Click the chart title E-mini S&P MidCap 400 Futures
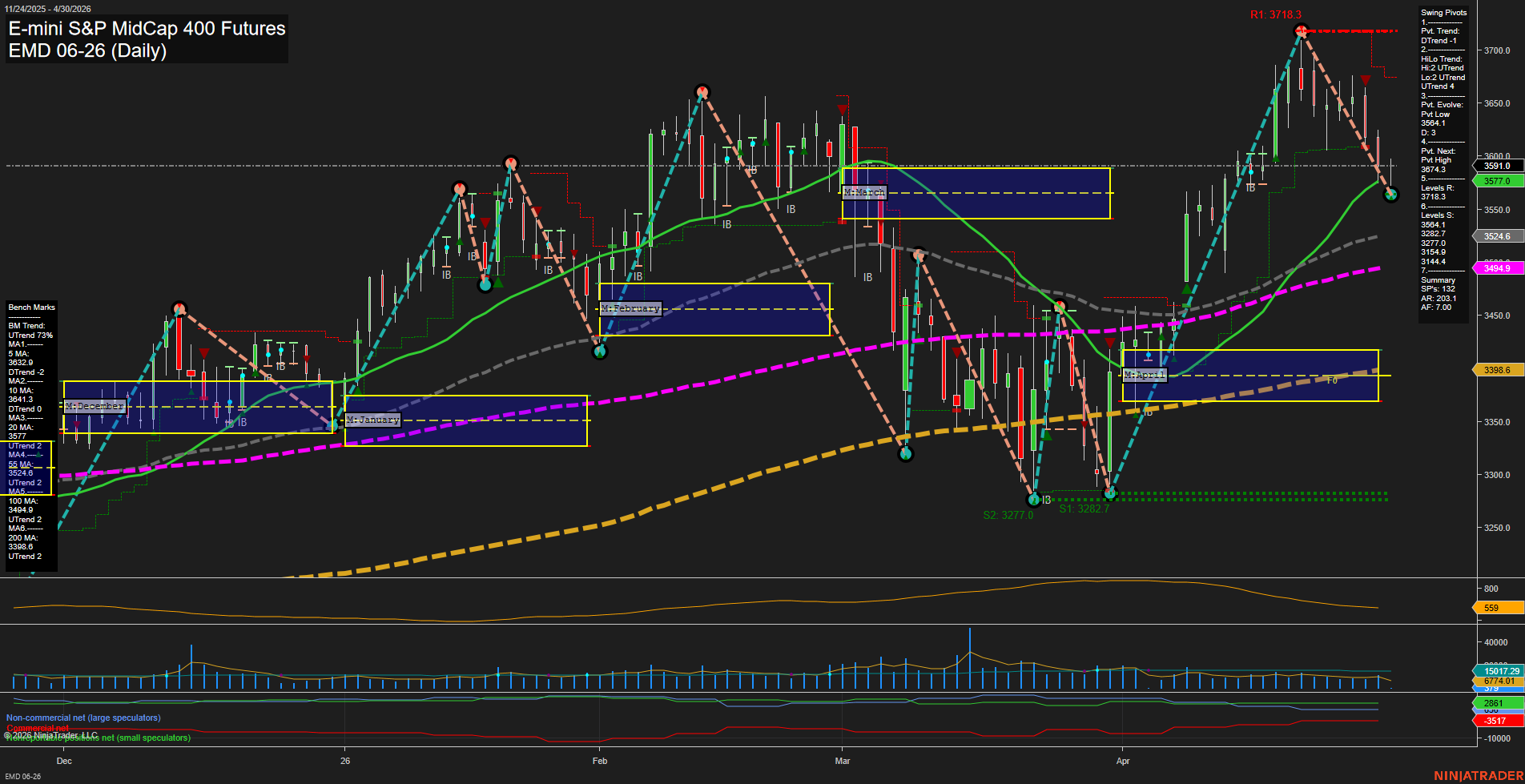 click(x=147, y=29)
